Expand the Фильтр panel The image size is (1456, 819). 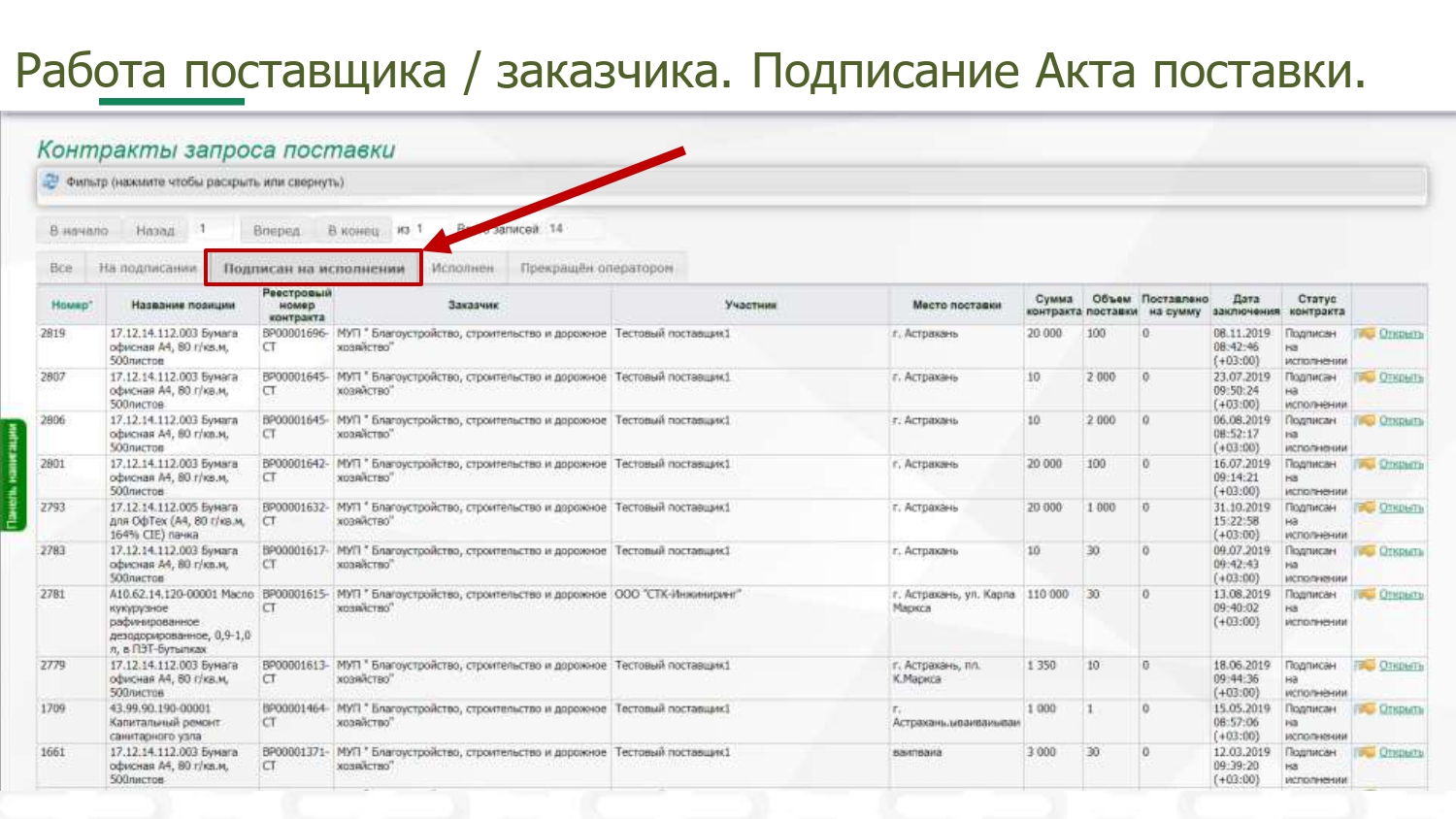point(205,182)
